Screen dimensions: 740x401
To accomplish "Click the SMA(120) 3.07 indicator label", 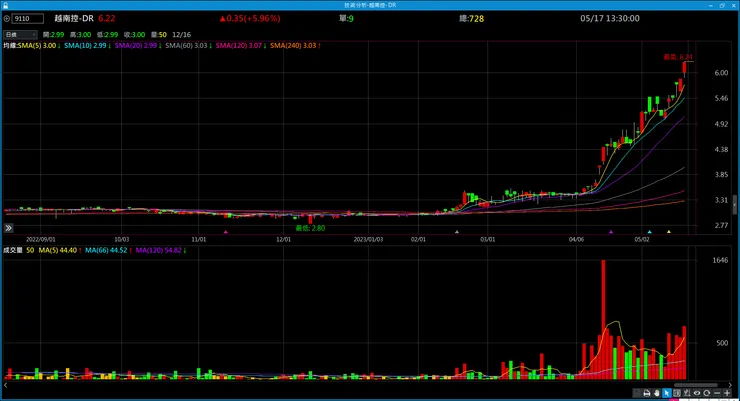I will coord(241,46).
